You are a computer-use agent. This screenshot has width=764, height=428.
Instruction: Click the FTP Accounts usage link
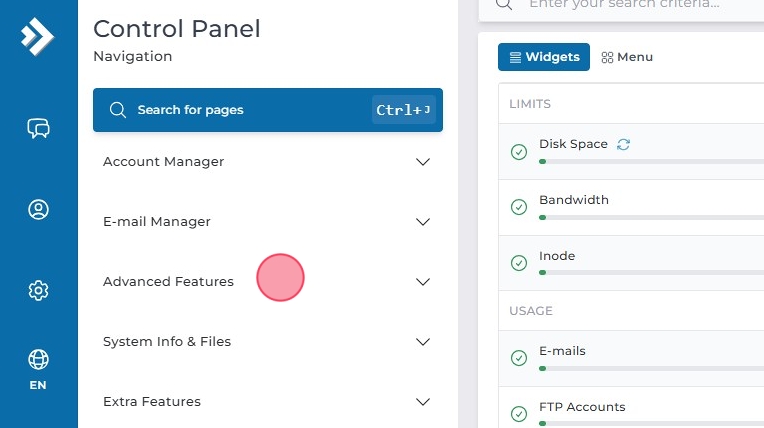(x=582, y=407)
